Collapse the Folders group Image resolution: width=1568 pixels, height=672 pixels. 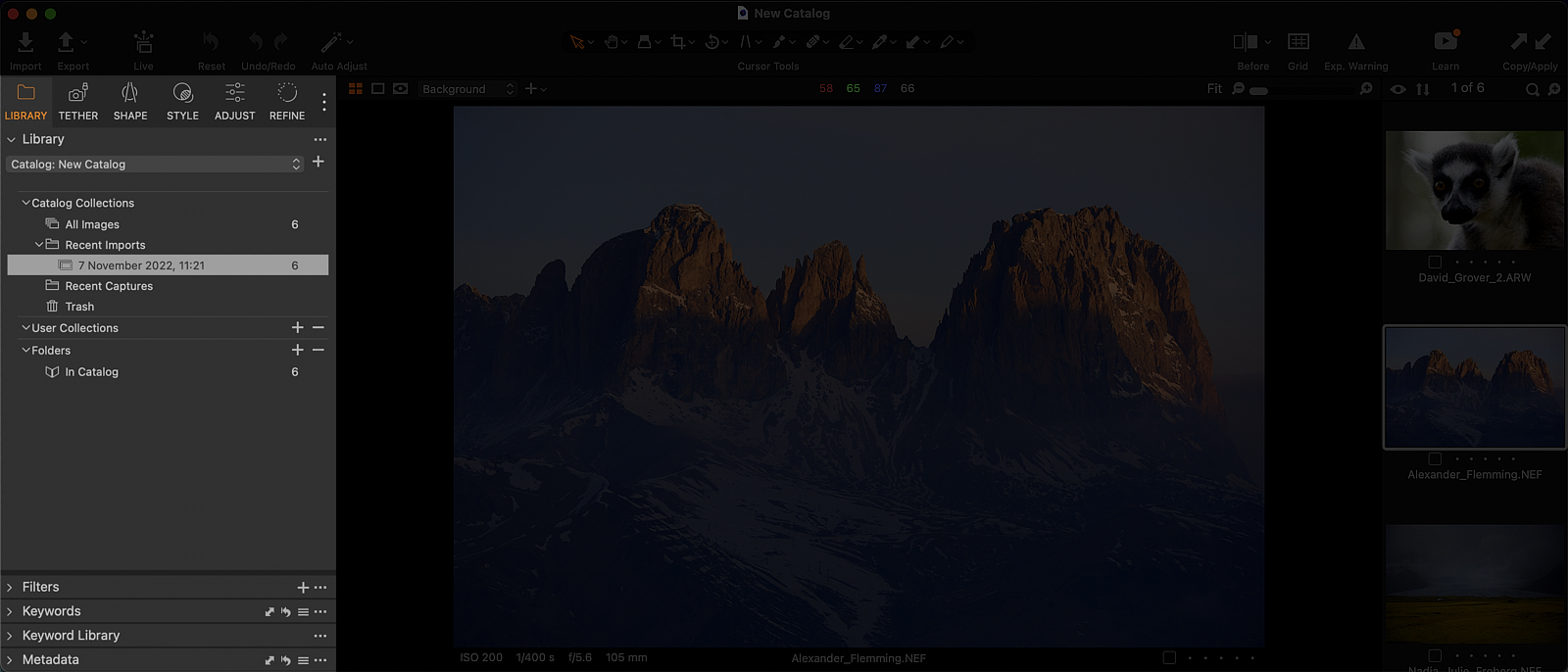coord(25,350)
